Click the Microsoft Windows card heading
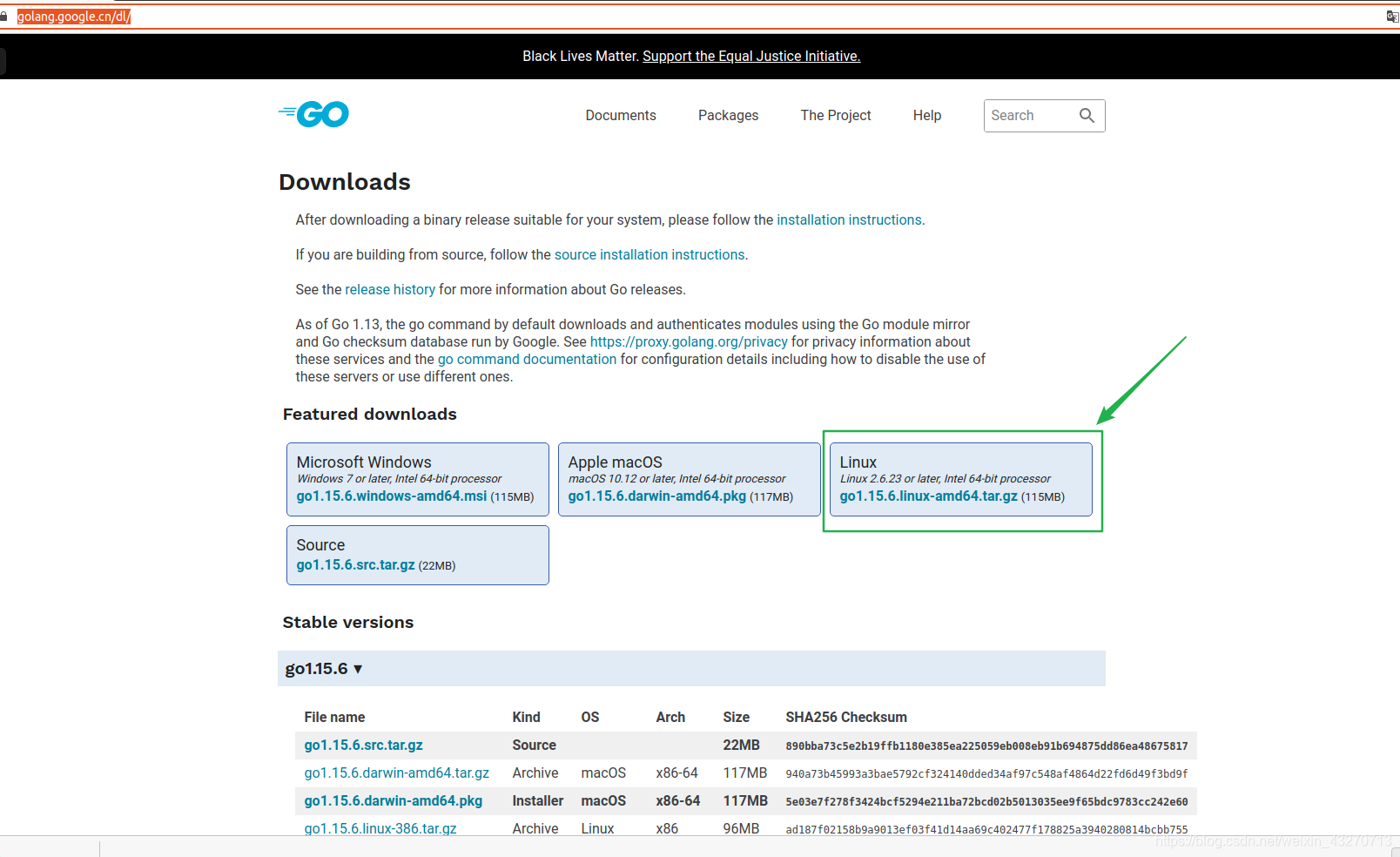 coord(364,462)
